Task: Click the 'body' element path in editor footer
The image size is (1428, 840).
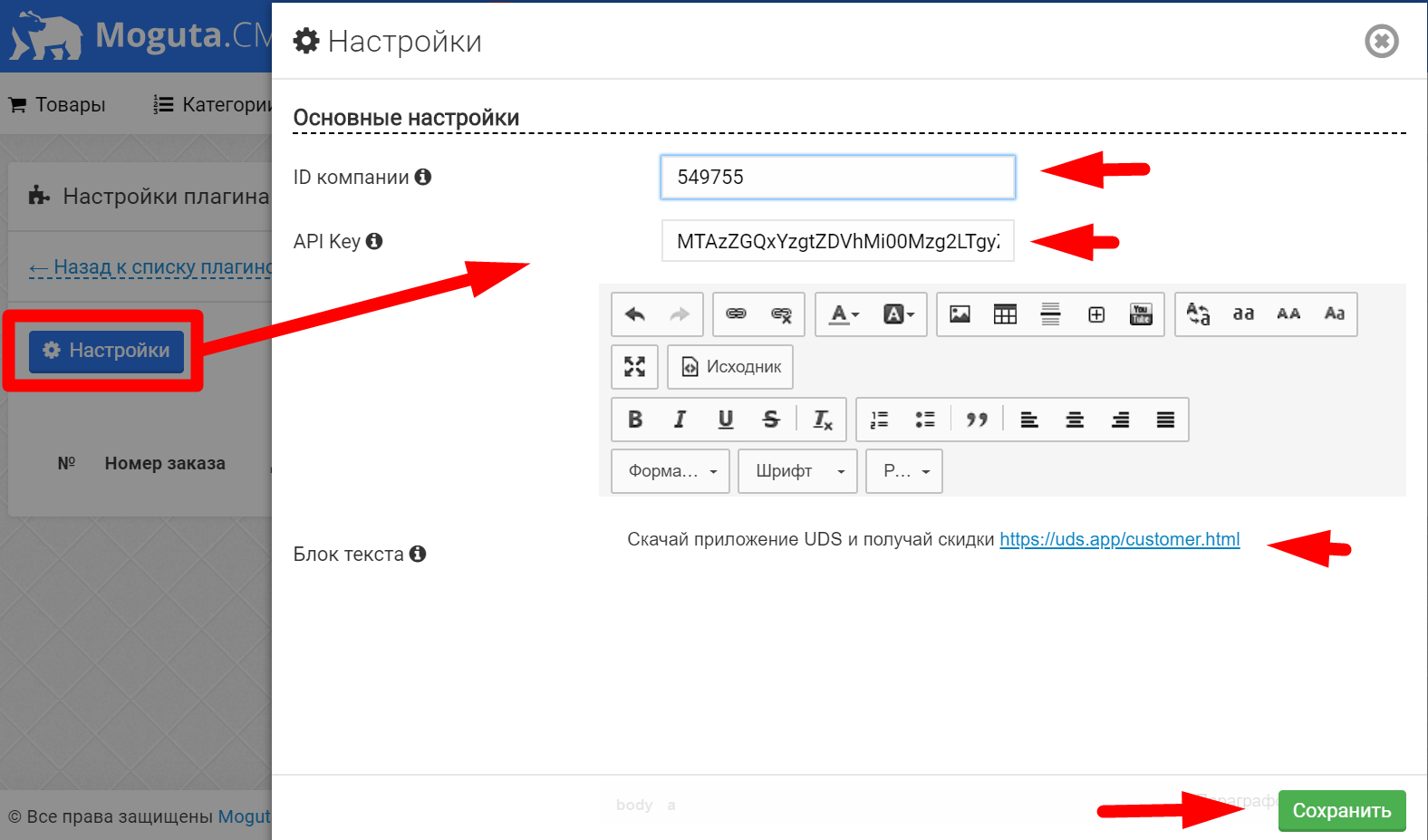Action: pos(634,805)
